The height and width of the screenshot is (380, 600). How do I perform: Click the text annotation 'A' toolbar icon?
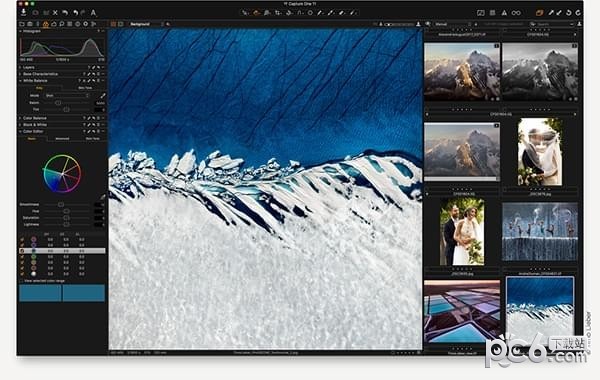click(x=93, y=13)
